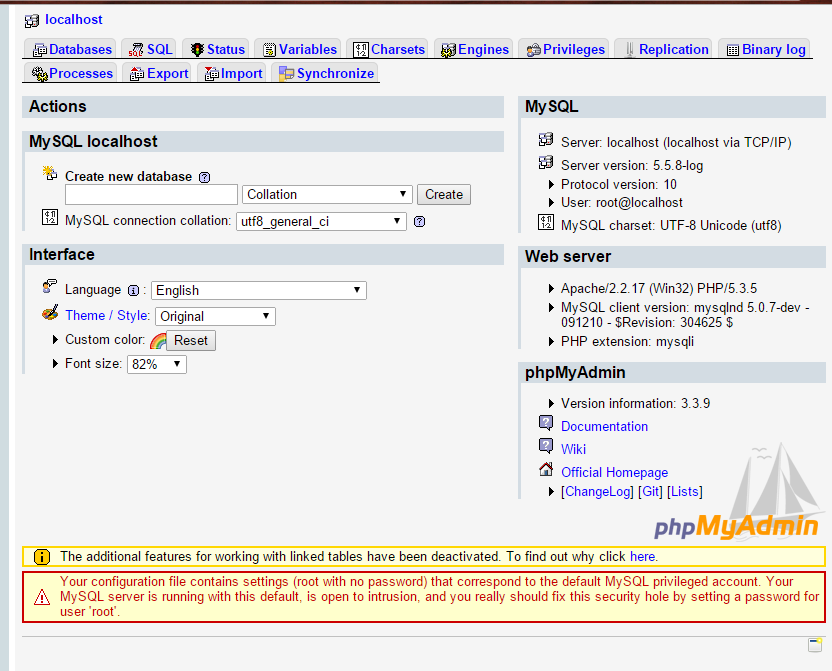Click the 'here' link in the yellow notice
This screenshot has height=671, width=832.
coord(642,557)
